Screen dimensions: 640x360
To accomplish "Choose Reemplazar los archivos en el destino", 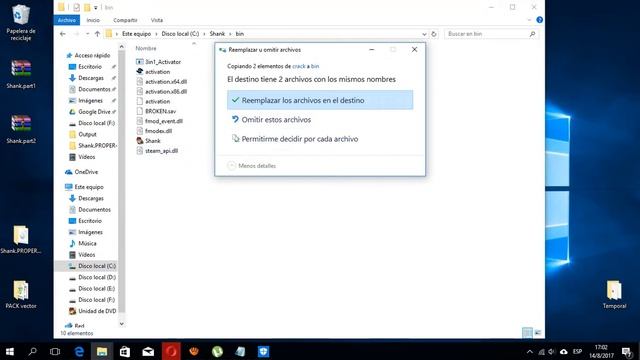I will 320,100.
